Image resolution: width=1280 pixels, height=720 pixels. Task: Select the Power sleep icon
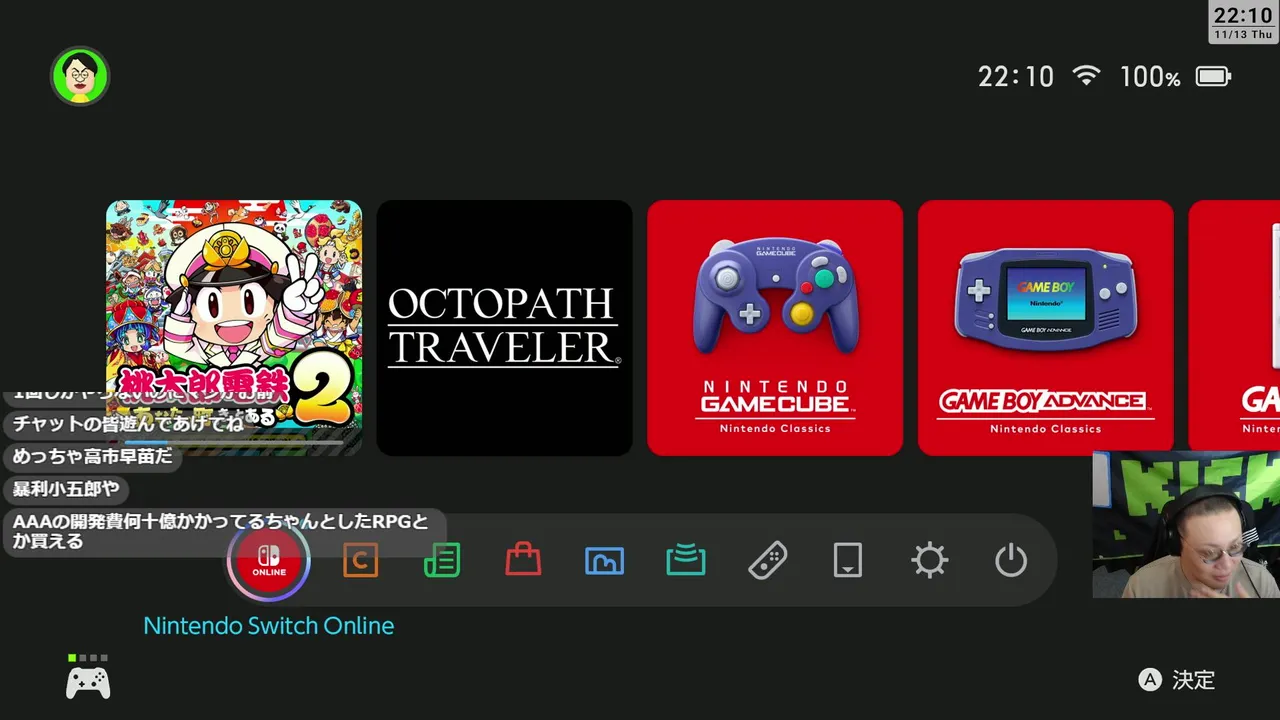pyautogui.click(x=1011, y=561)
